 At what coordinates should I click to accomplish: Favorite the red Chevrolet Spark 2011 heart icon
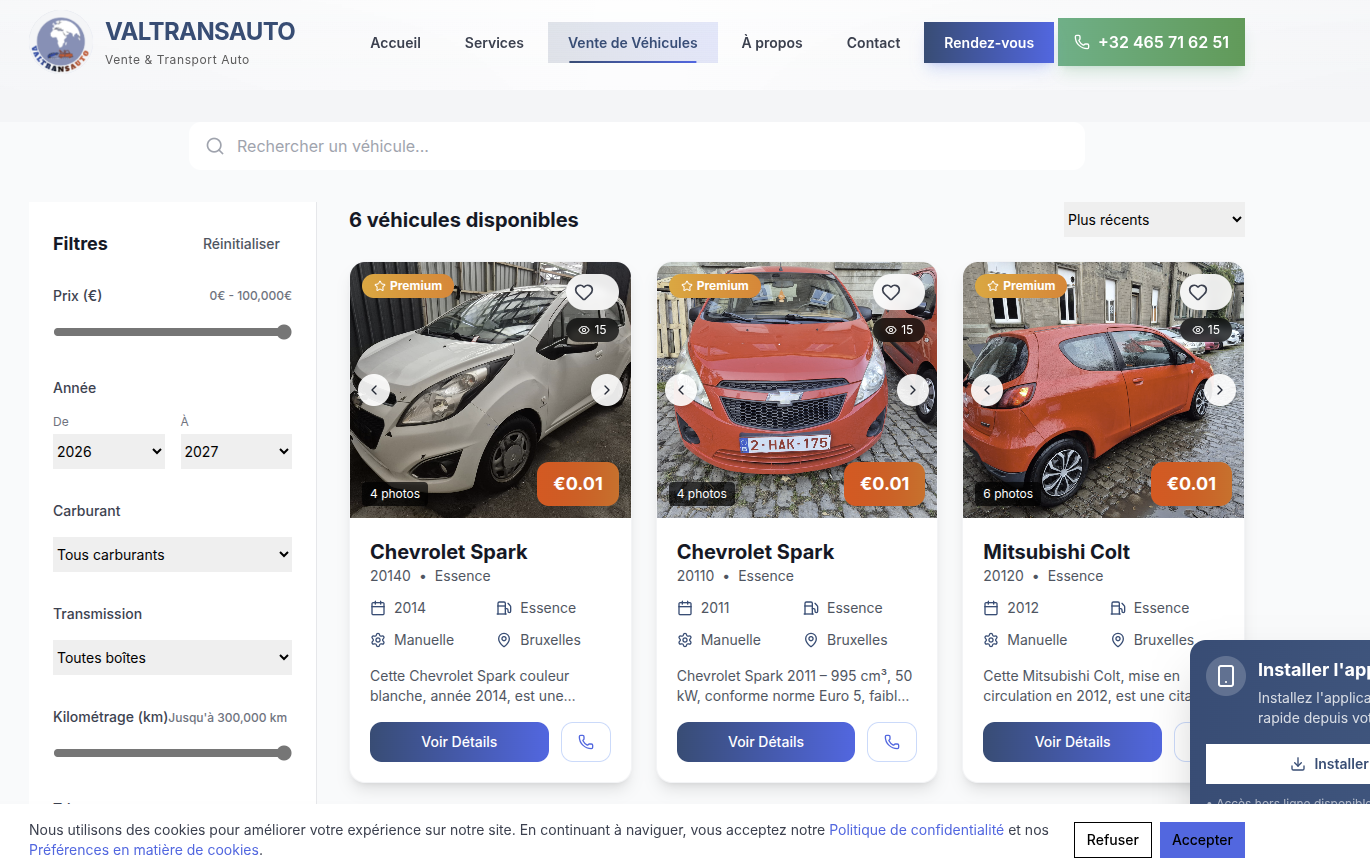coord(891,292)
